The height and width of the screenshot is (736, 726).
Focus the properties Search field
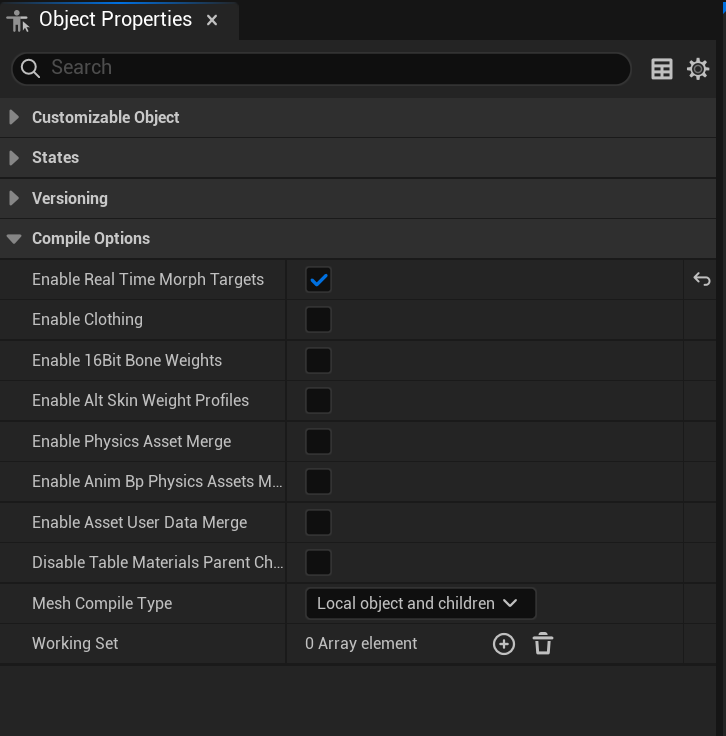[x=321, y=69]
